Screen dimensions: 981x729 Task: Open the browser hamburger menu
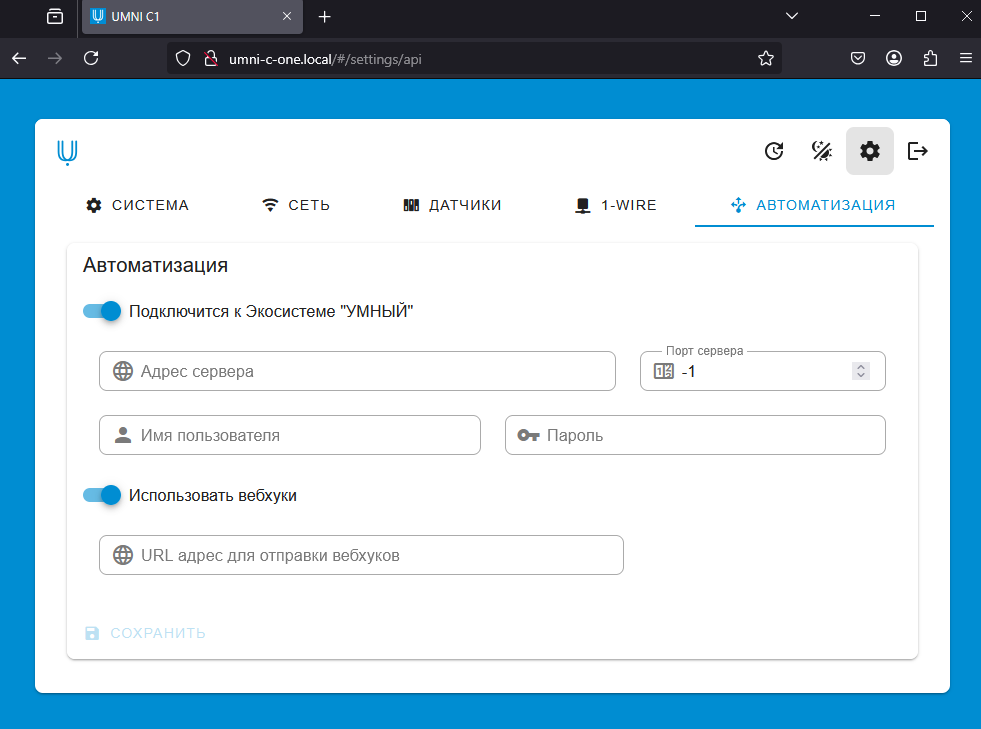pos(966,59)
